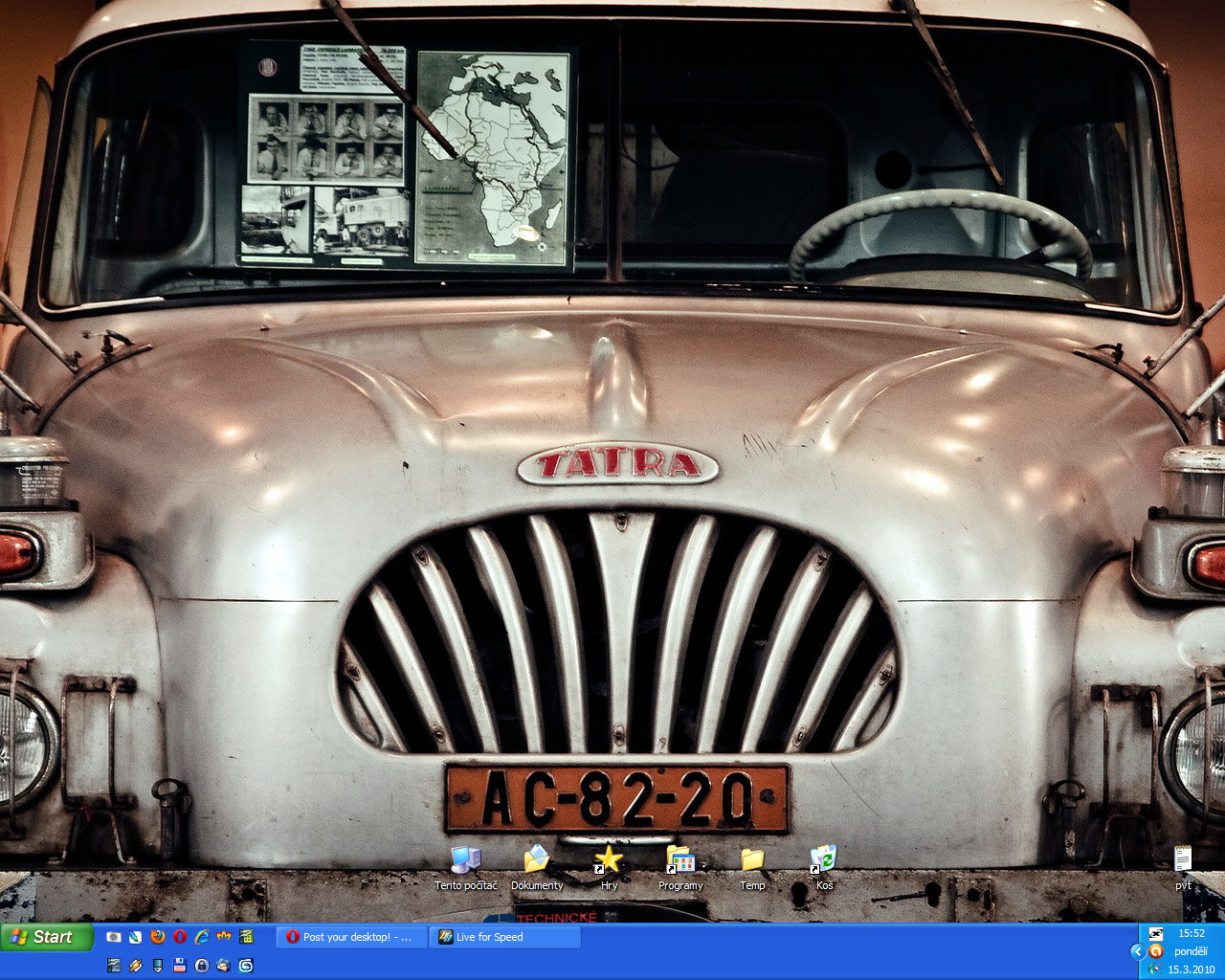Click the green satellite tray icon
The width and height of the screenshot is (1225, 980).
(1156, 969)
